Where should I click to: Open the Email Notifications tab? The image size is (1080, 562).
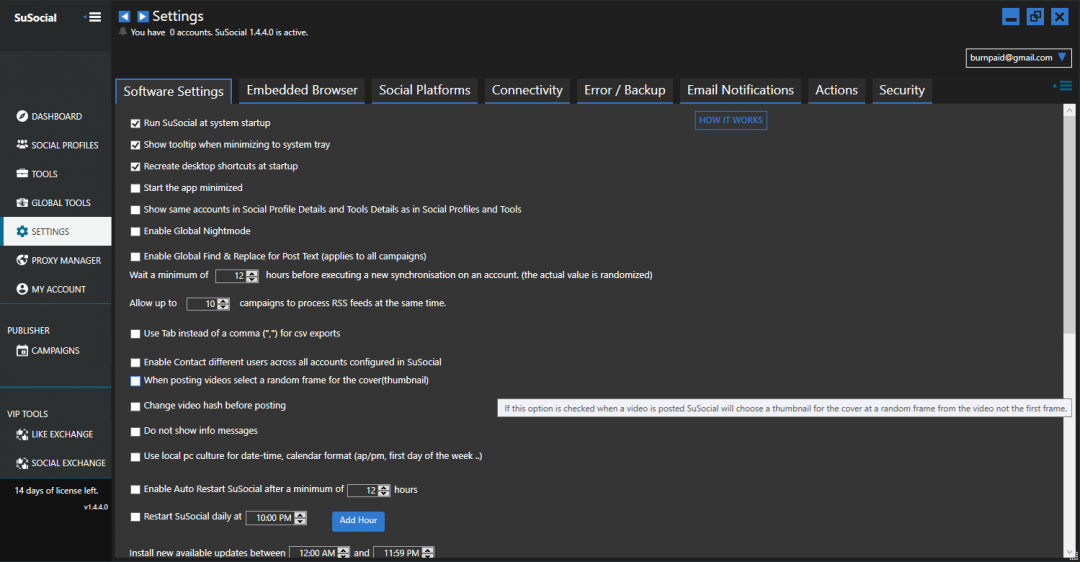pos(740,91)
